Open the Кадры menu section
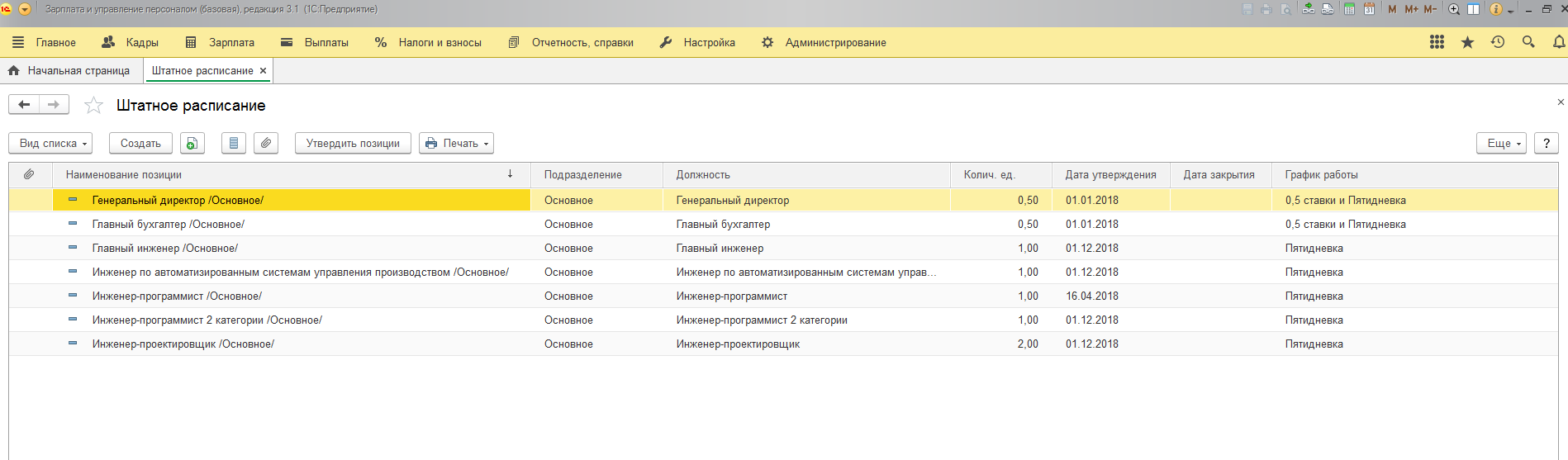Viewport: 1568px width, 460px height. click(130, 42)
